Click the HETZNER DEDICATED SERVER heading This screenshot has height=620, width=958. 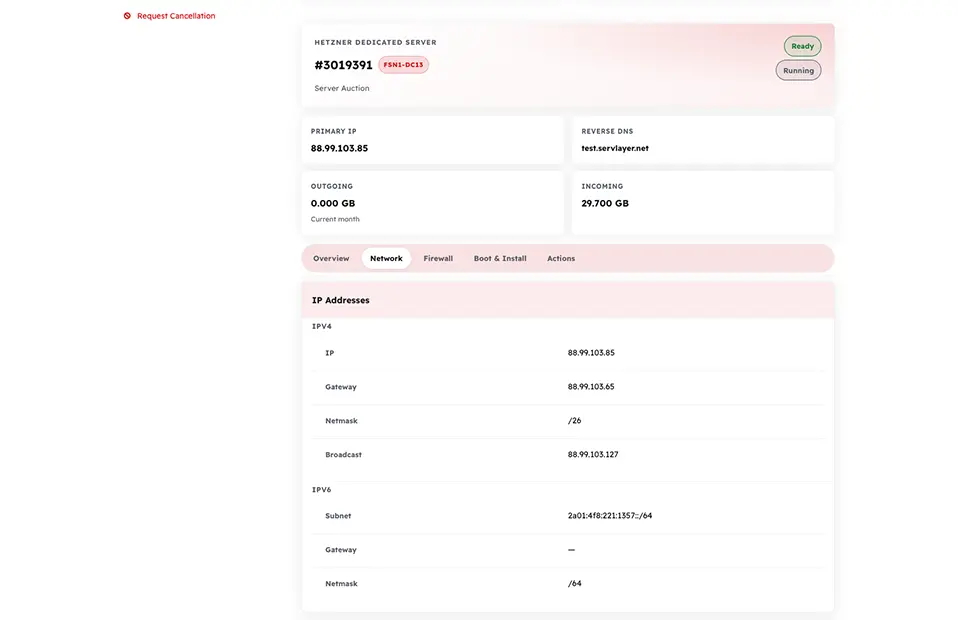(x=375, y=43)
